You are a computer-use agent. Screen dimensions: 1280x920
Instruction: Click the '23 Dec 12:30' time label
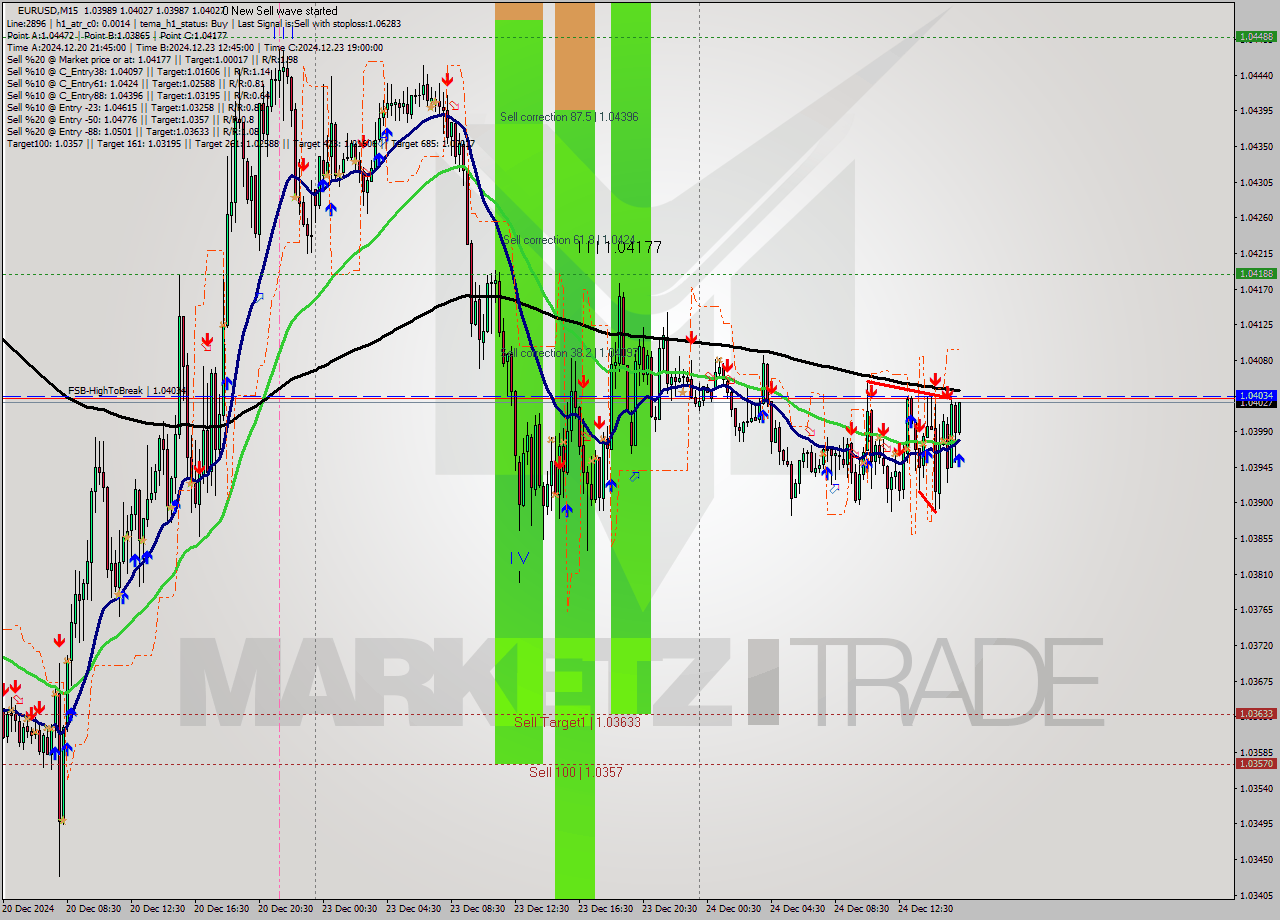pyautogui.click(x=542, y=909)
